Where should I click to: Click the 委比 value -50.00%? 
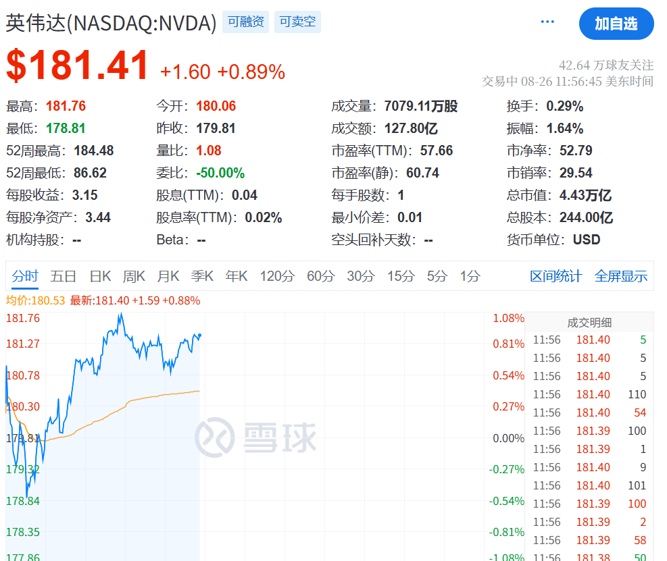click(x=220, y=173)
